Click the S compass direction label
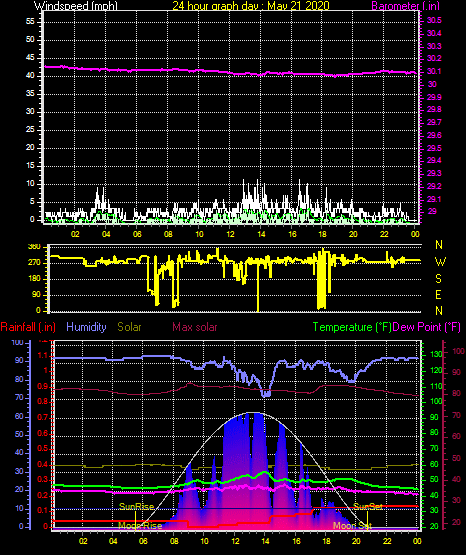 pos(438,279)
